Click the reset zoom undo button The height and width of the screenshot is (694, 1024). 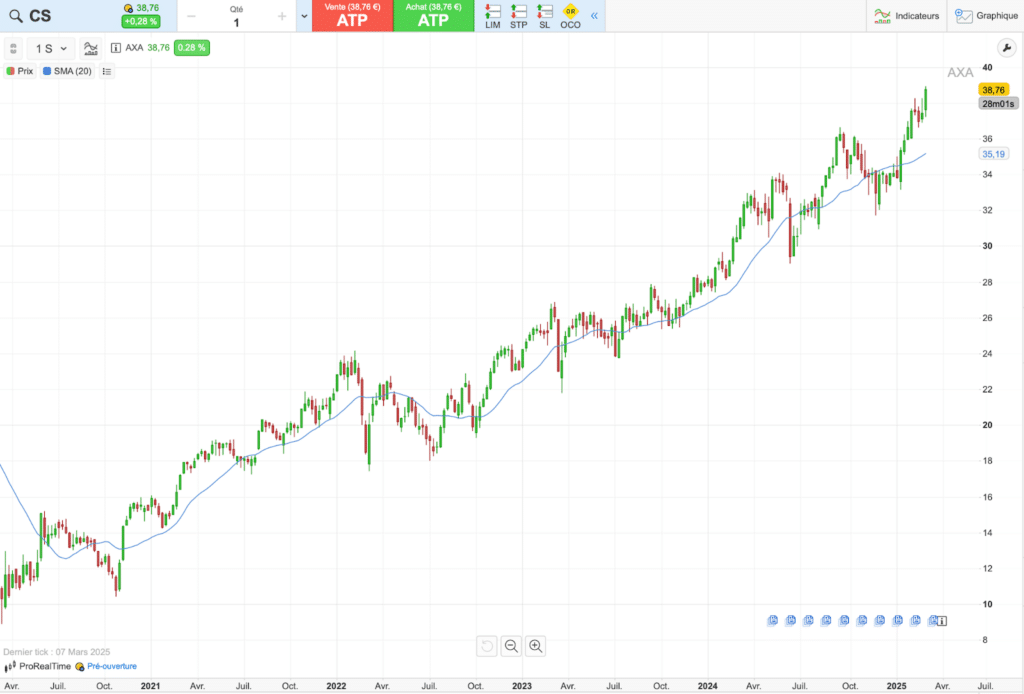pos(487,646)
